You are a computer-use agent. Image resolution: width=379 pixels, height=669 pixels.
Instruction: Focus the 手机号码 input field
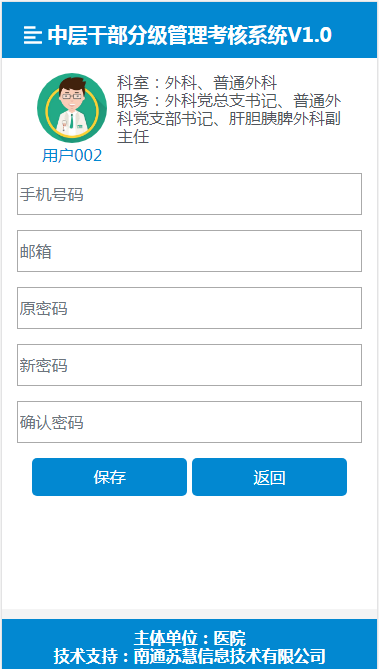[190, 194]
